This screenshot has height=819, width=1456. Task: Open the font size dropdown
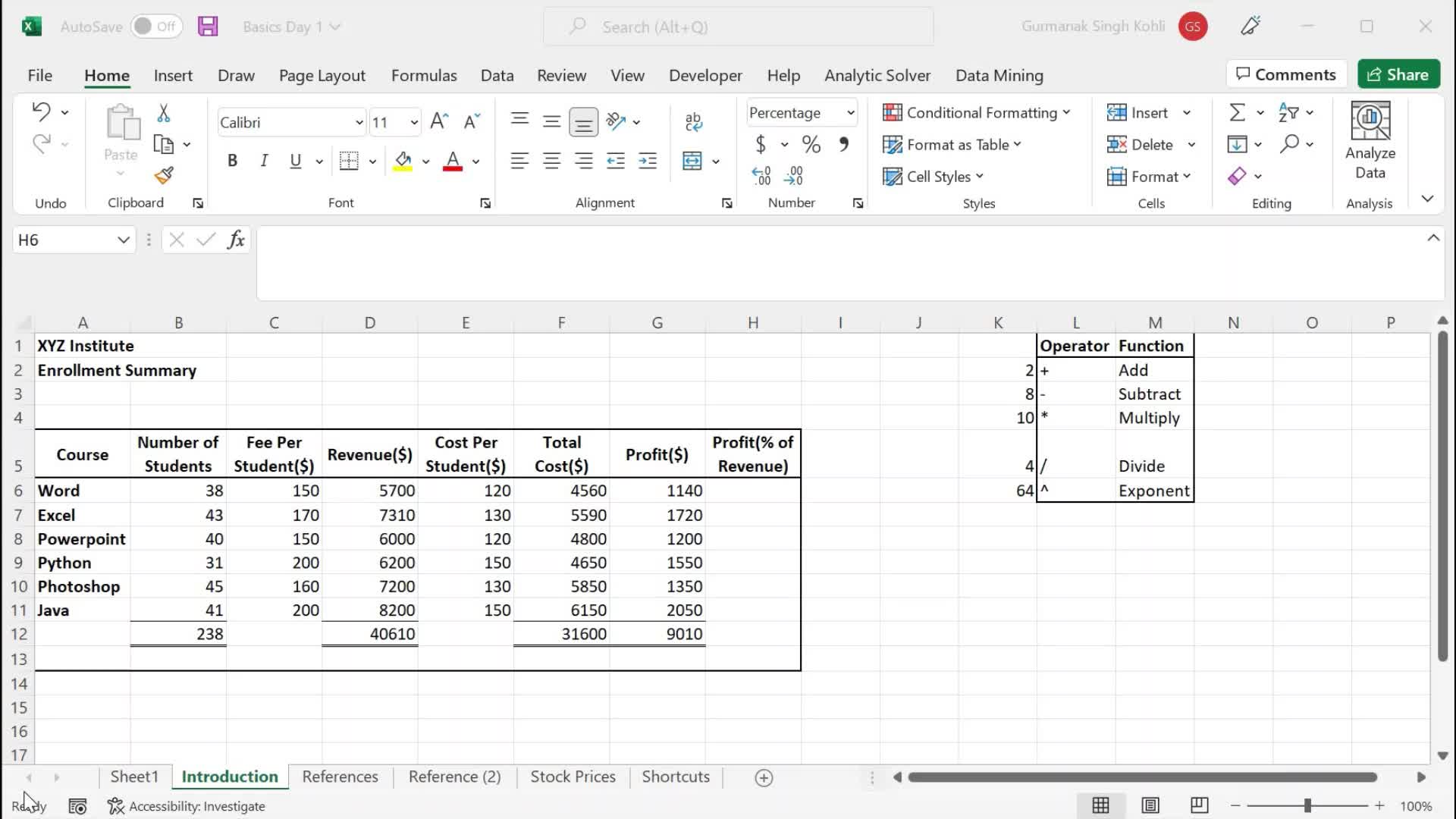point(414,122)
